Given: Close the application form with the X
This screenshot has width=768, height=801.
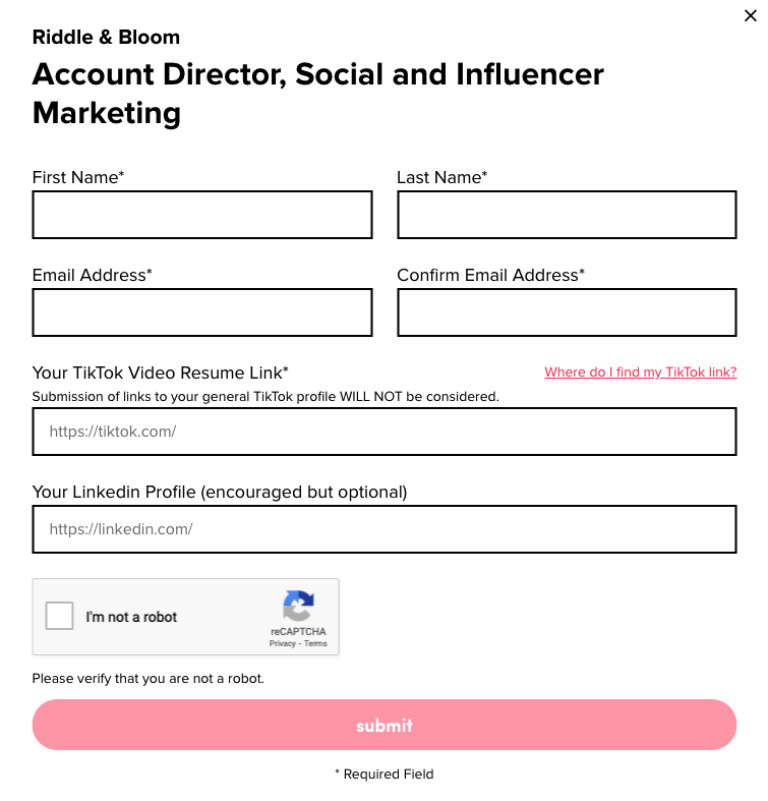Looking at the screenshot, I should pos(750,16).
